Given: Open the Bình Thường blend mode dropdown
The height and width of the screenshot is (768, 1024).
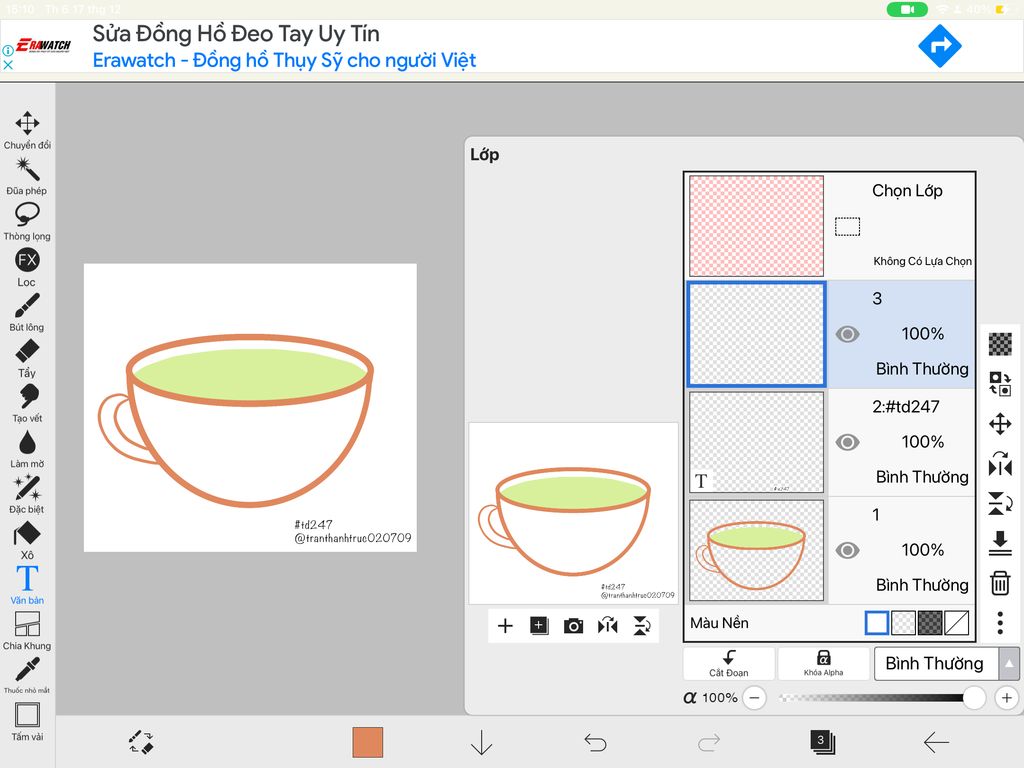Looking at the screenshot, I should tap(936, 664).
